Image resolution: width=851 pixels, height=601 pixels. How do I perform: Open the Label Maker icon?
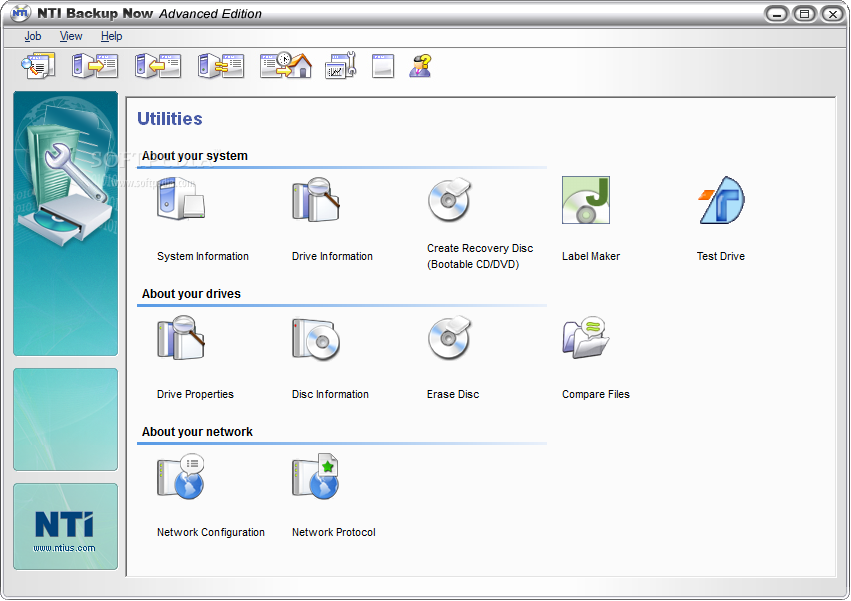click(x=586, y=200)
